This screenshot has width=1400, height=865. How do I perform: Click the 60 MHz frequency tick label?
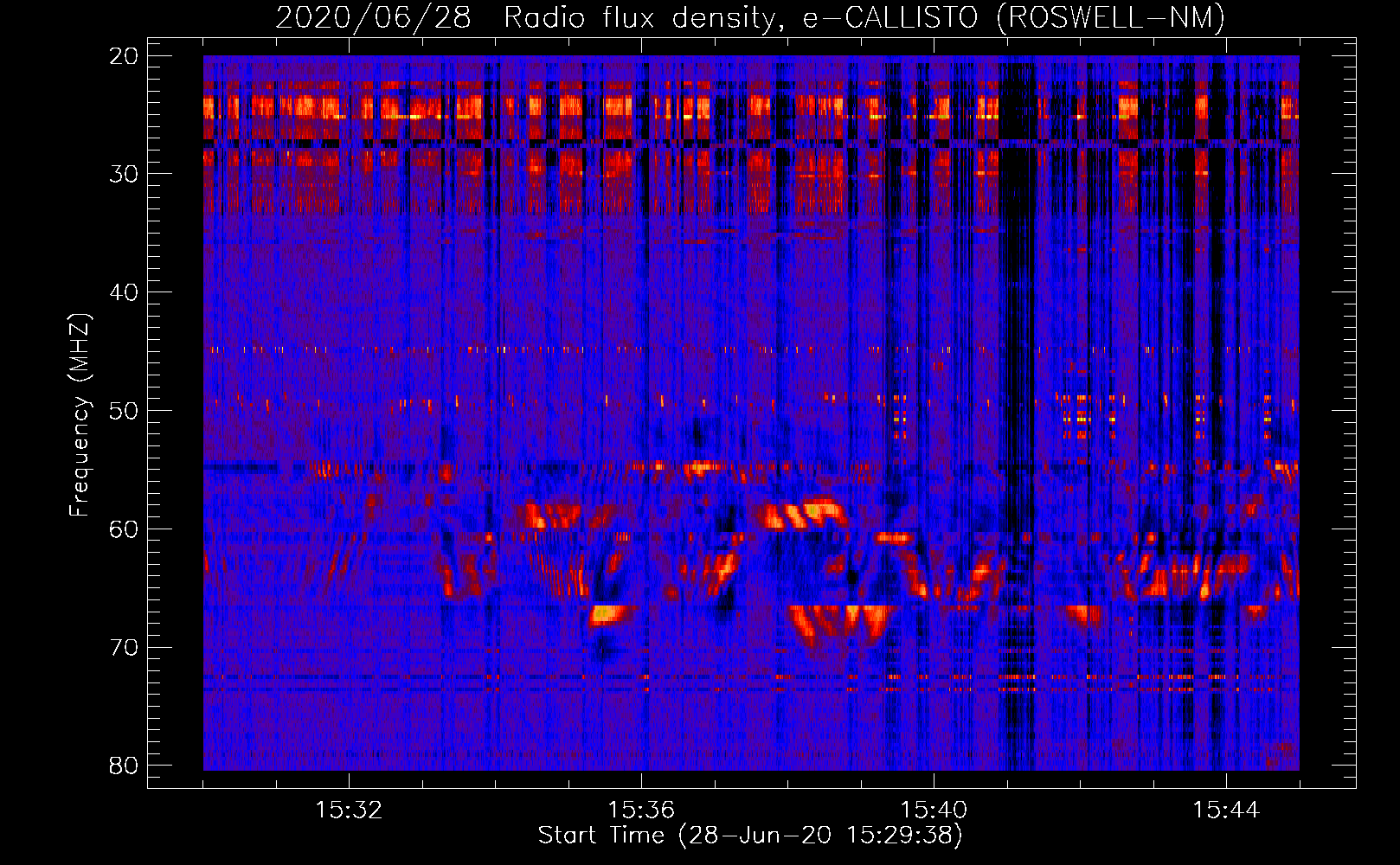[x=124, y=529]
